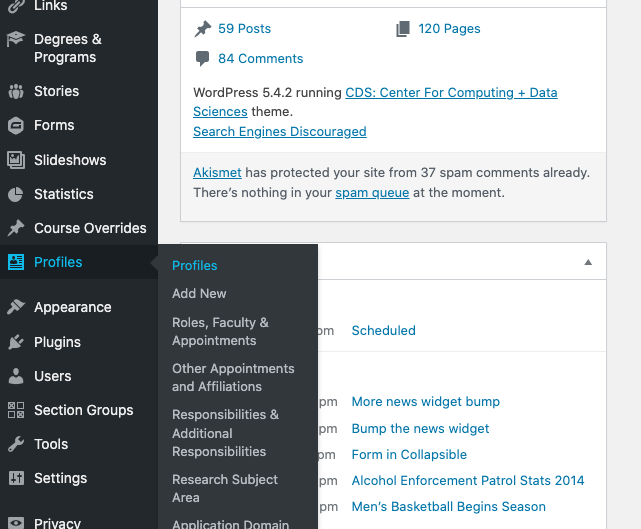Open the Section Groups menu item
641x529 pixels.
click(x=84, y=410)
